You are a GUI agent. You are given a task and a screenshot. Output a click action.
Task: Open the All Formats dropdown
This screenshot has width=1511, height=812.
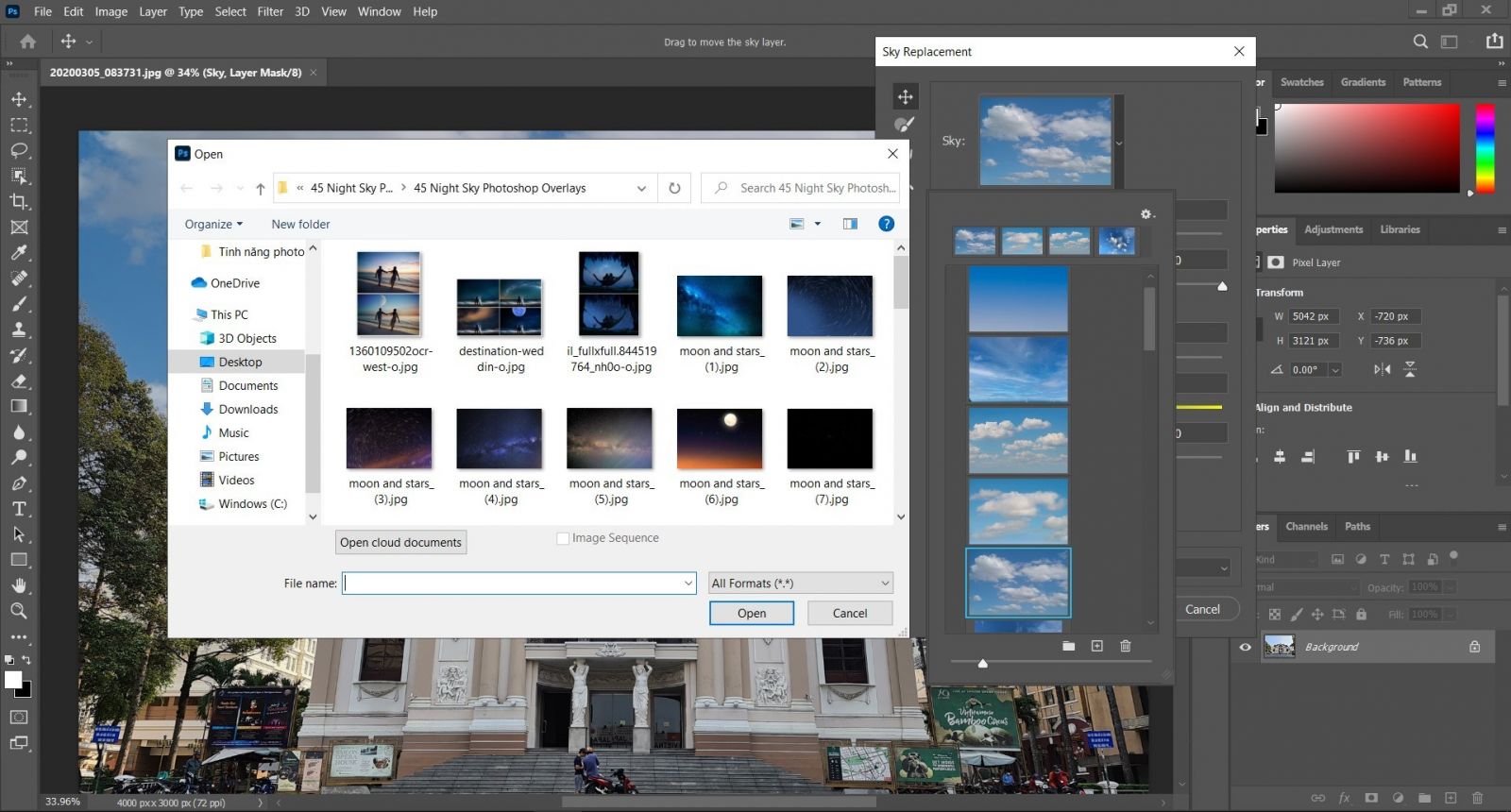click(800, 584)
